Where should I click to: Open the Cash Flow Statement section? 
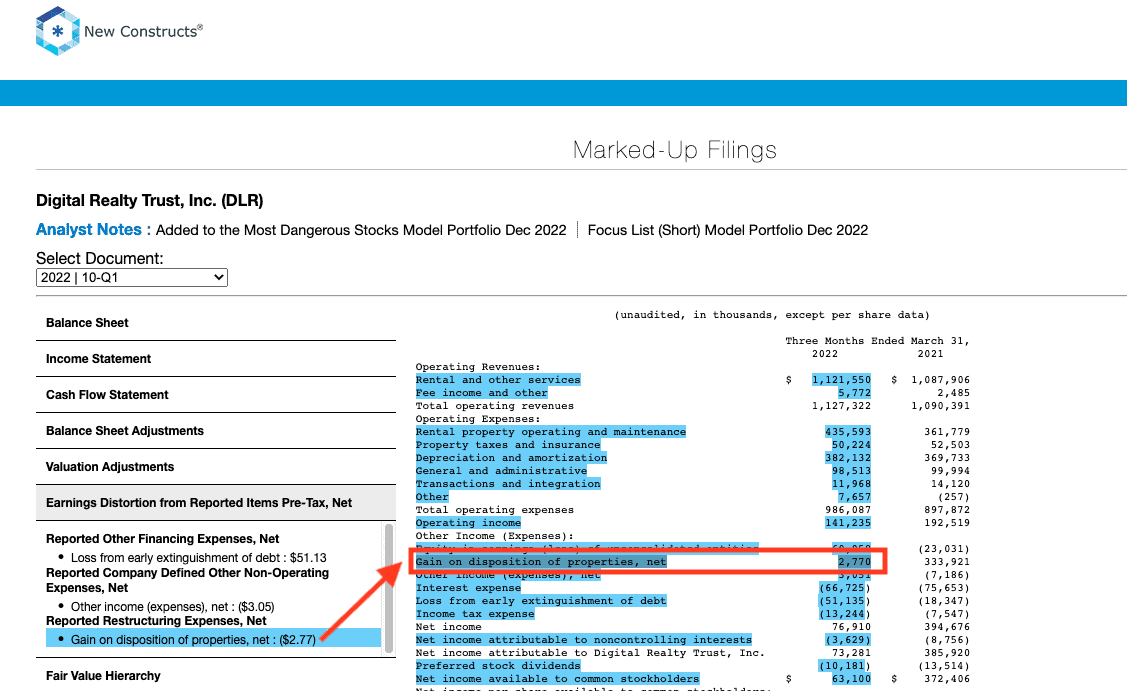(x=216, y=395)
